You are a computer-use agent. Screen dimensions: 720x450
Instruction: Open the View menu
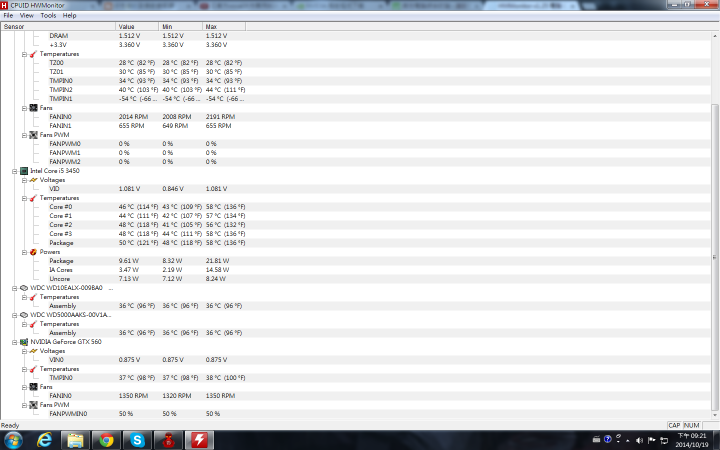27,15
